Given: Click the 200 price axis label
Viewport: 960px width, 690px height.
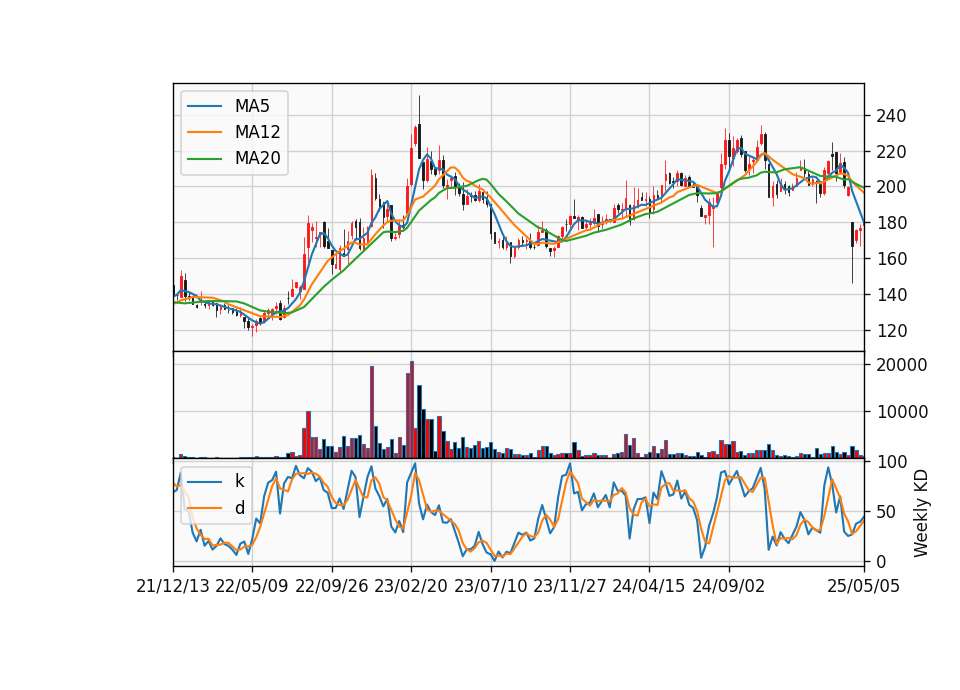Looking at the screenshot, I should [x=891, y=187].
